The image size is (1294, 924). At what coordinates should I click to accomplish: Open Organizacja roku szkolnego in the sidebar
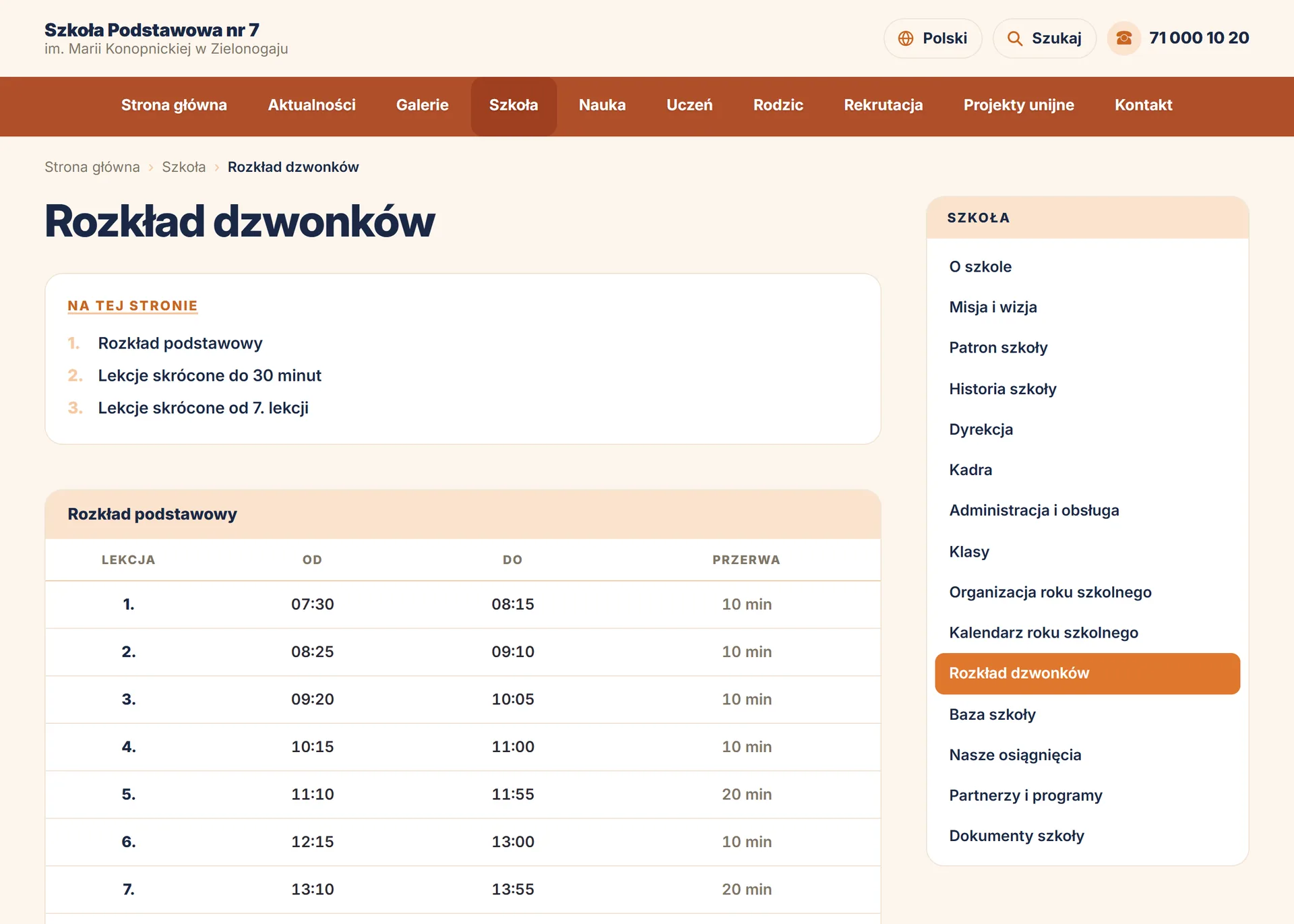1087,592
